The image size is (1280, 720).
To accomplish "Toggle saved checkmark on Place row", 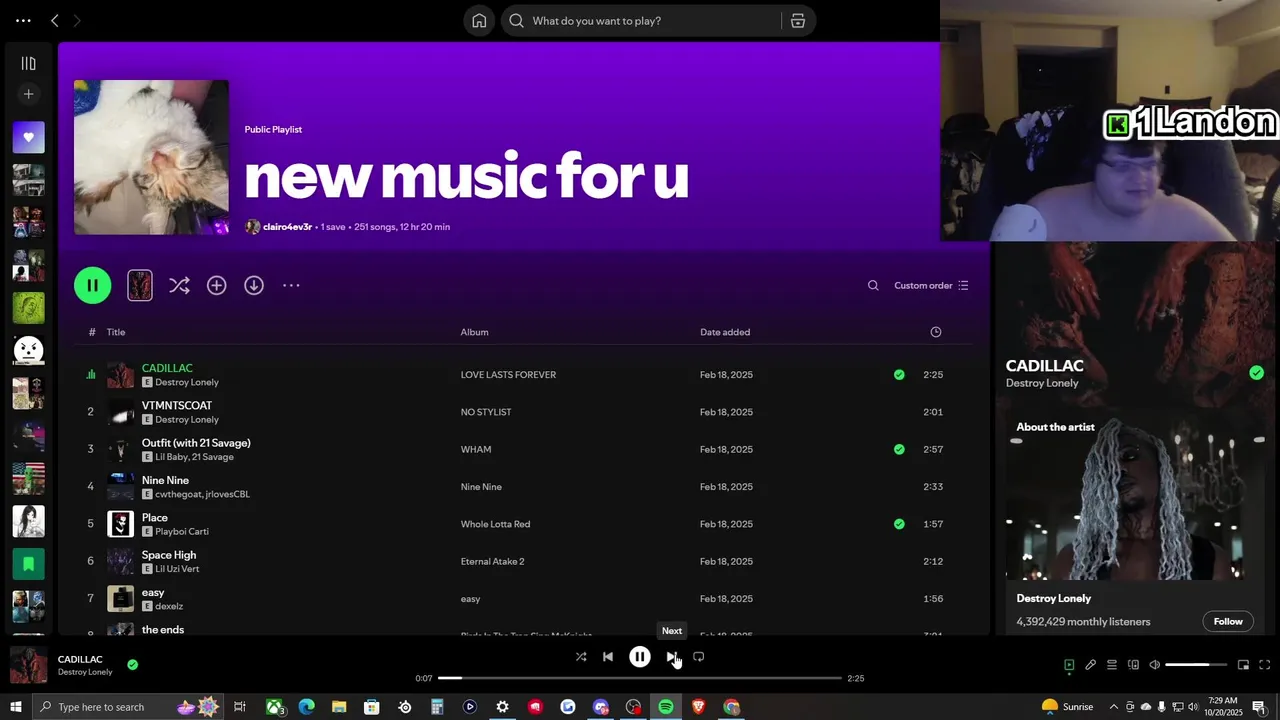I will pyautogui.click(x=899, y=524).
